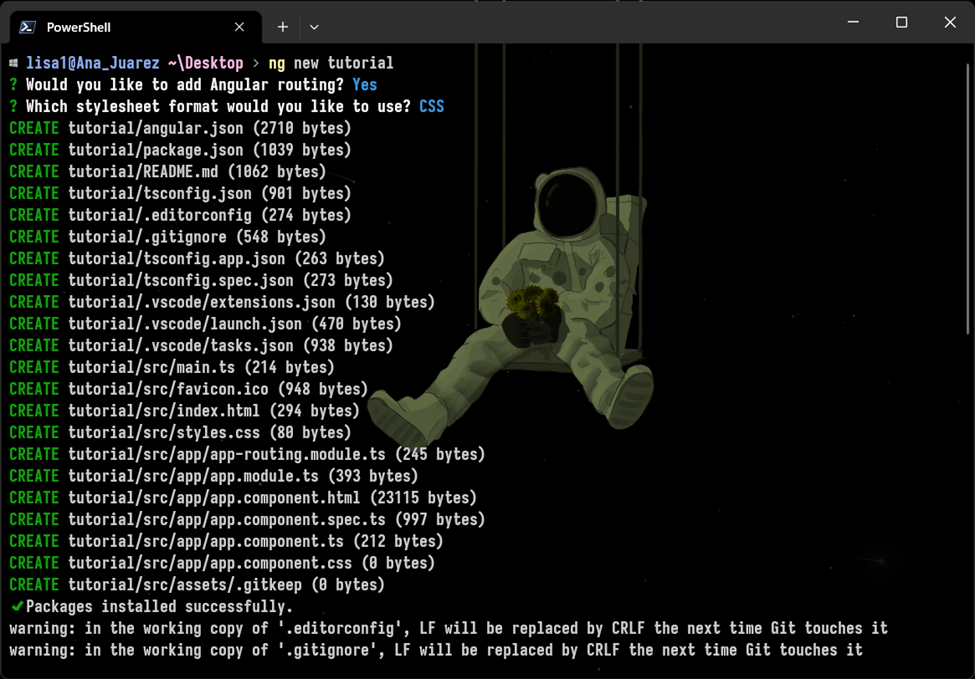Click the 'tutorial/tsconfig.json (901 bytes)' line
The height and width of the screenshot is (679, 975).
(180, 193)
